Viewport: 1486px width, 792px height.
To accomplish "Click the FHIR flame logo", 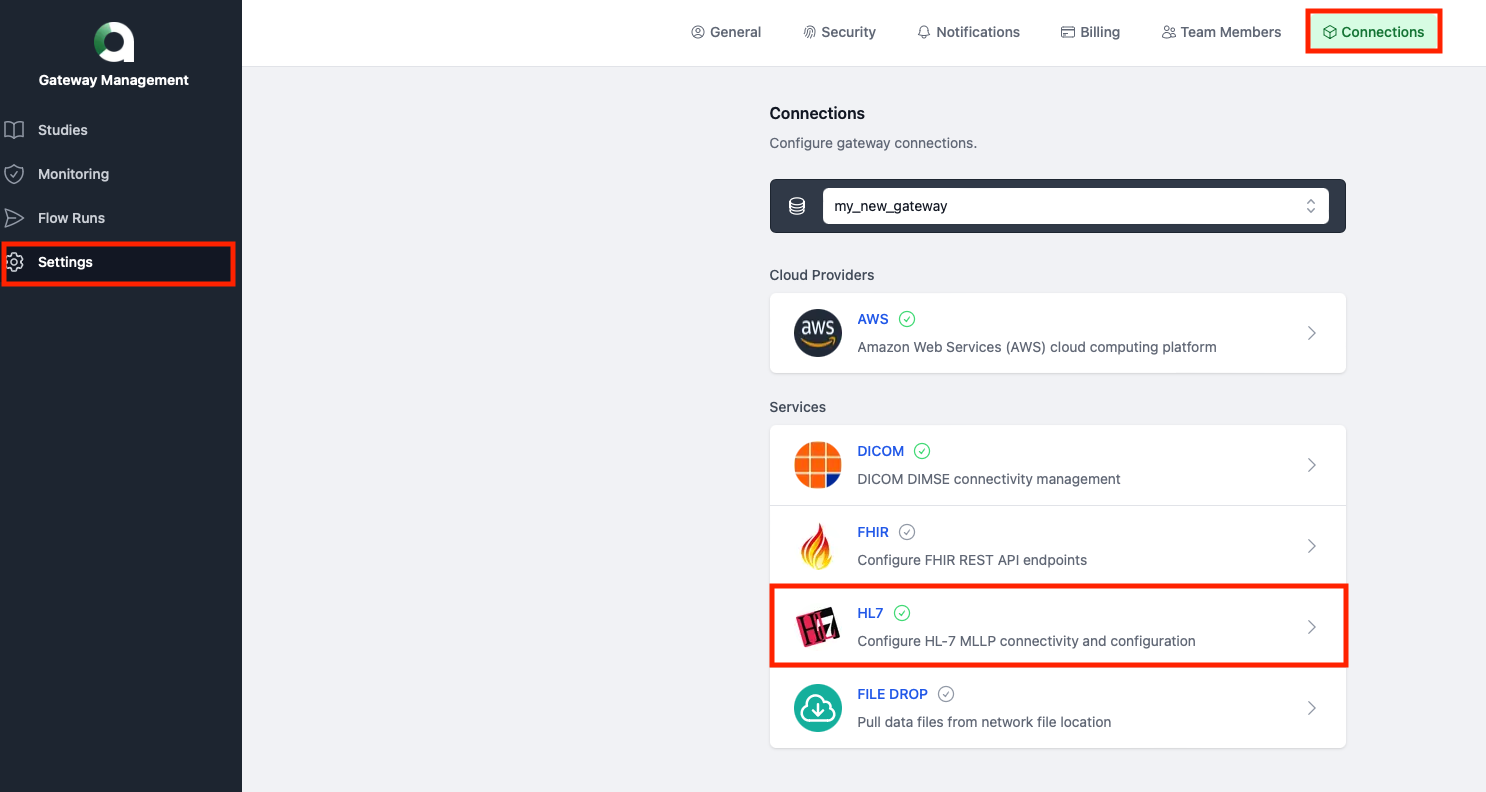I will pyautogui.click(x=818, y=546).
